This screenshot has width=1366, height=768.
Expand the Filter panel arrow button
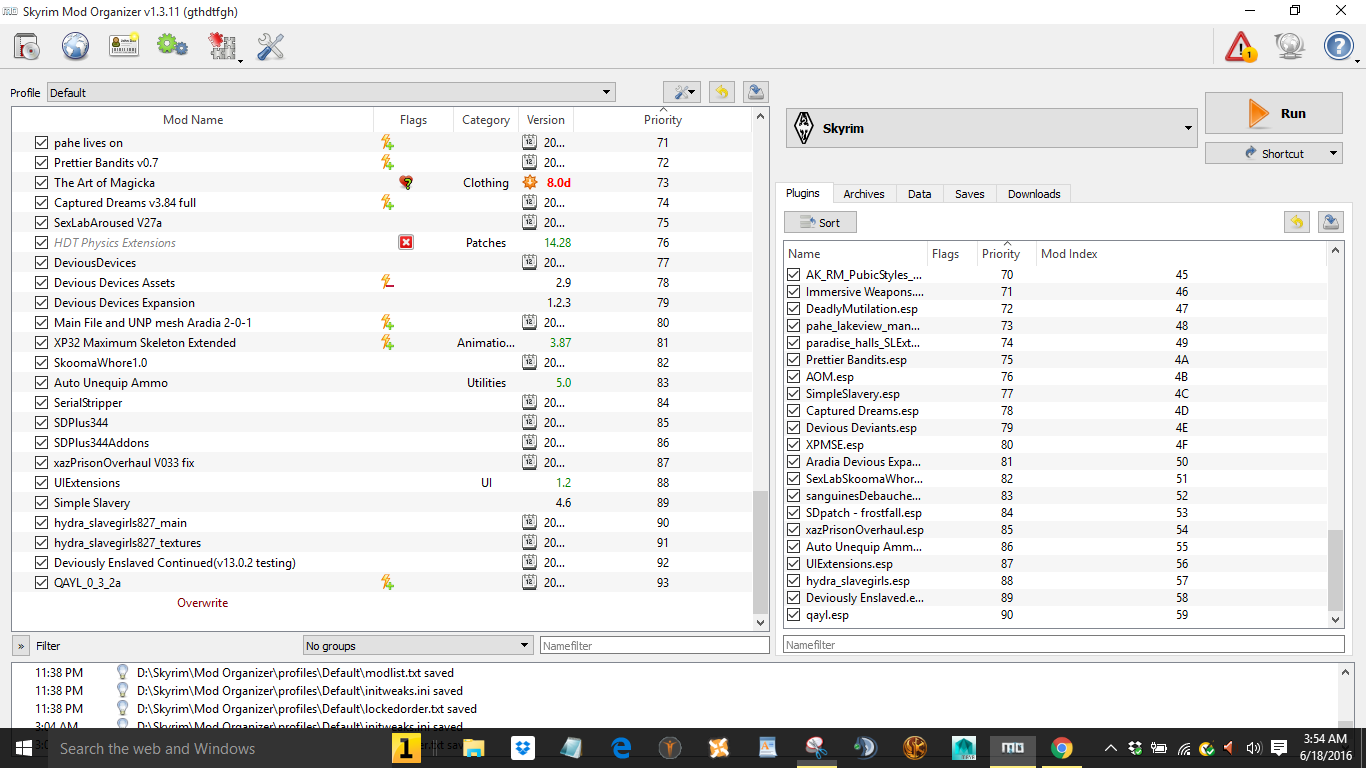[x=21, y=646]
